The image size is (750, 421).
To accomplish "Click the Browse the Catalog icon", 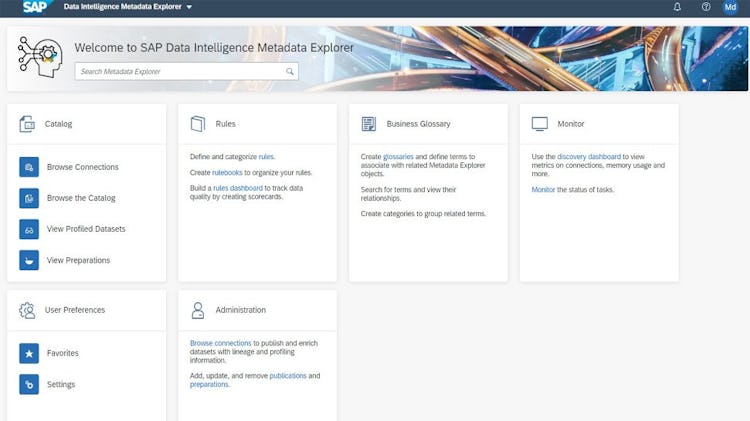I will [x=29, y=198].
